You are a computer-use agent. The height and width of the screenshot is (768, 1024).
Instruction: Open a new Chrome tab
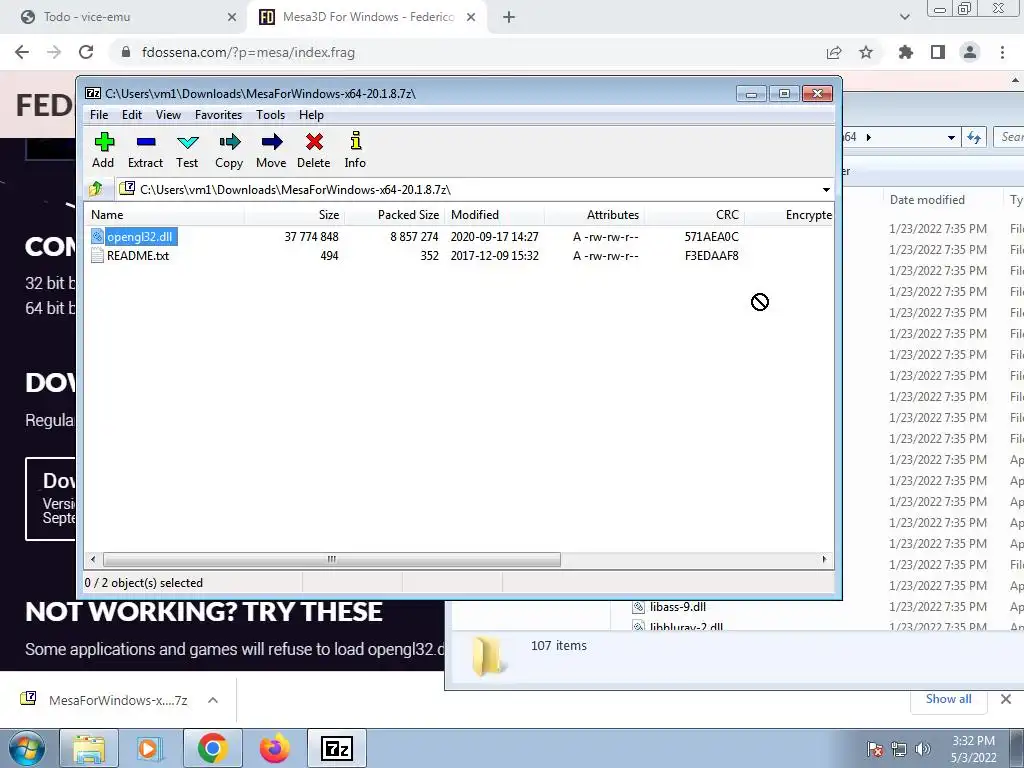(x=509, y=17)
